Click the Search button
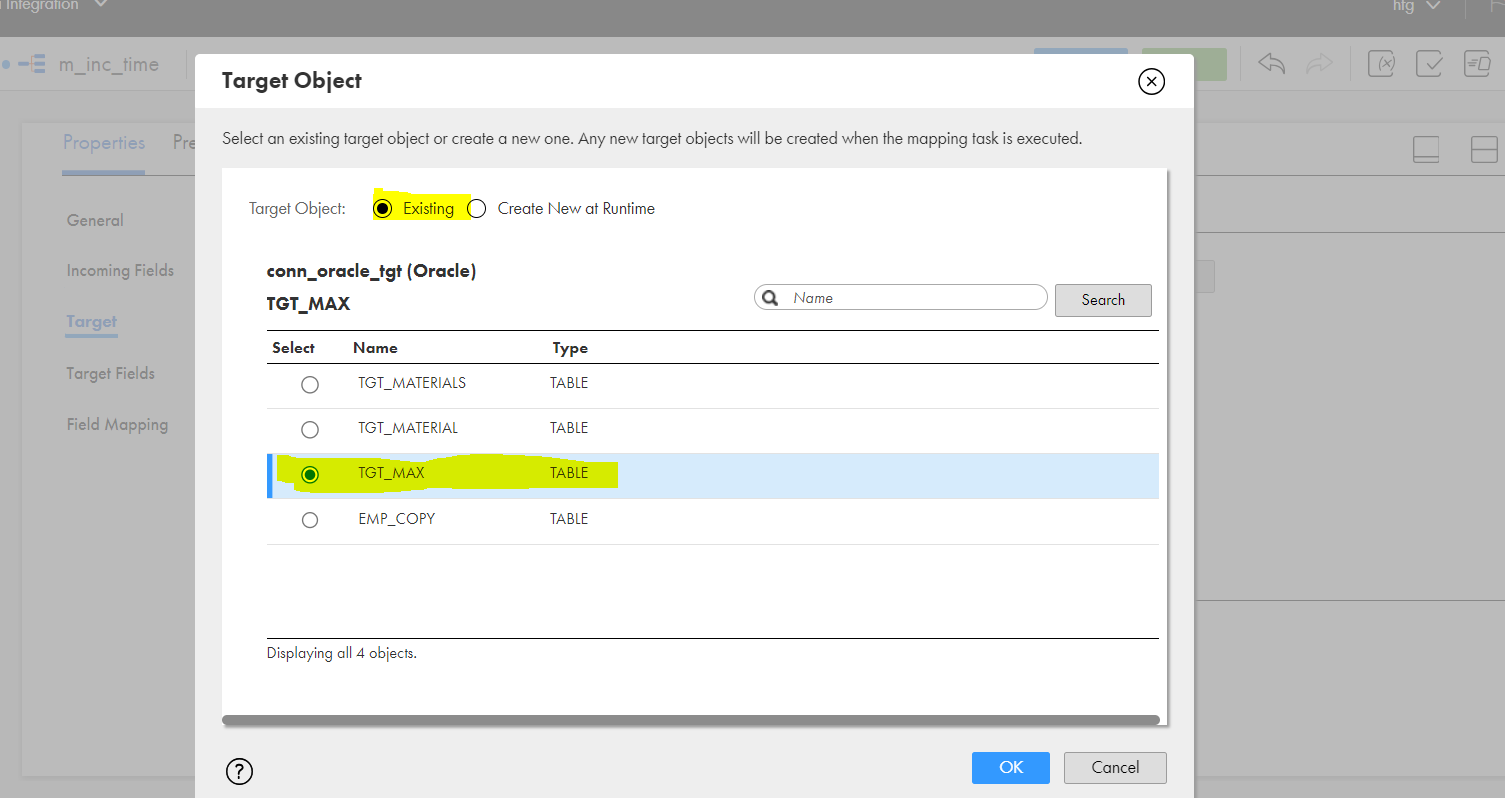This screenshot has height=798, width=1505. coord(1103,300)
